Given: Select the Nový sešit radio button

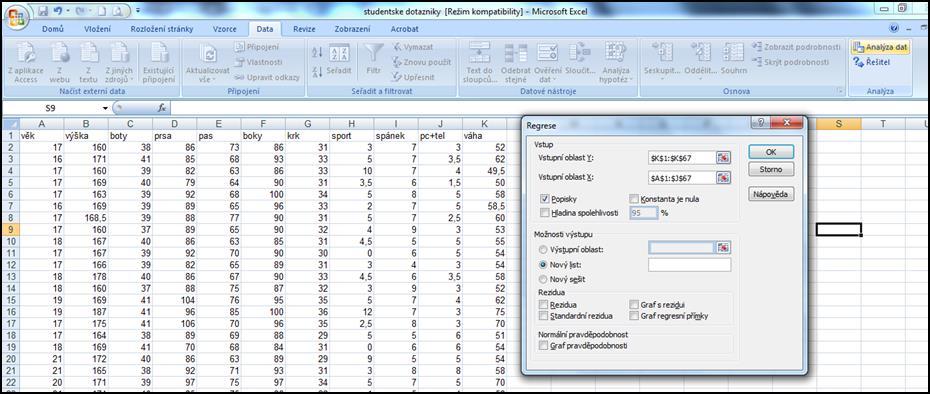Looking at the screenshot, I should coord(544,279).
